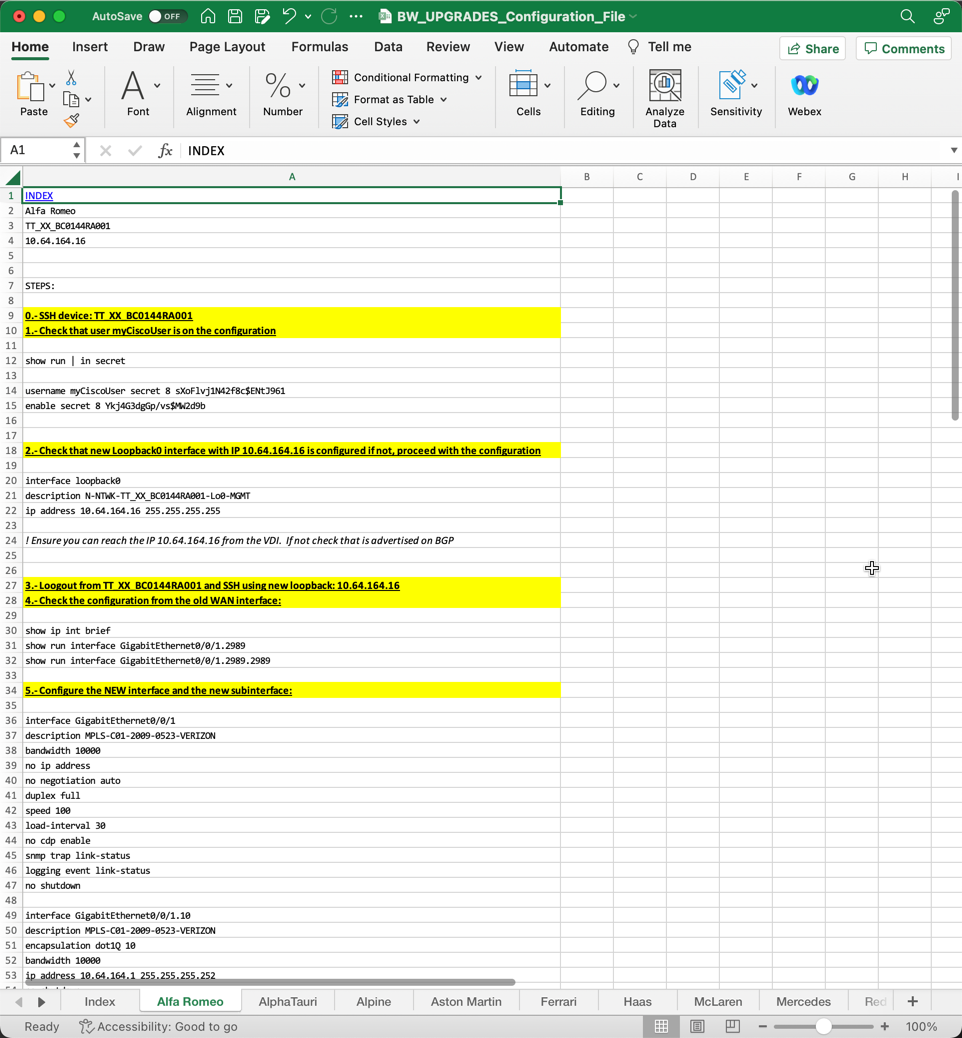Click the formula Cancel X icon
The width and height of the screenshot is (962, 1038).
pos(105,151)
